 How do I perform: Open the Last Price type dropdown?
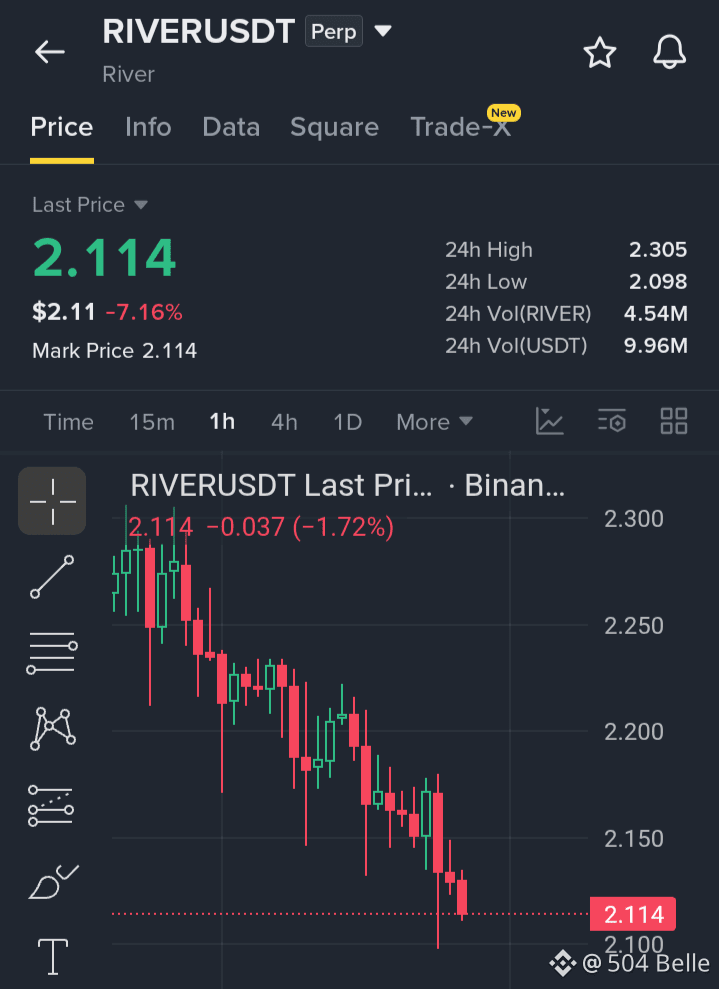pyautogui.click(x=90, y=205)
